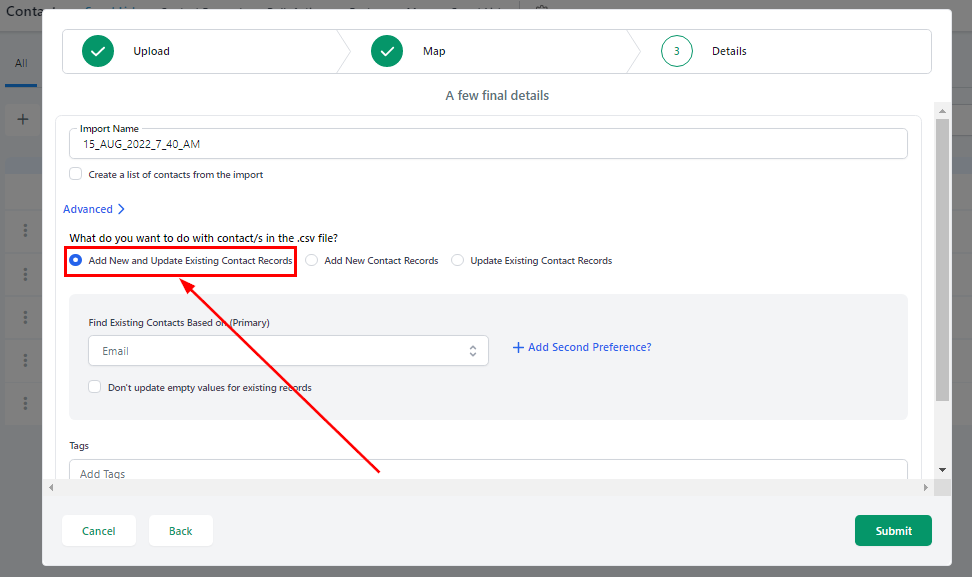Image resolution: width=972 pixels, height=577 pixels.
Task: Click the Import Name input field
Action: [x=488, y=144]
